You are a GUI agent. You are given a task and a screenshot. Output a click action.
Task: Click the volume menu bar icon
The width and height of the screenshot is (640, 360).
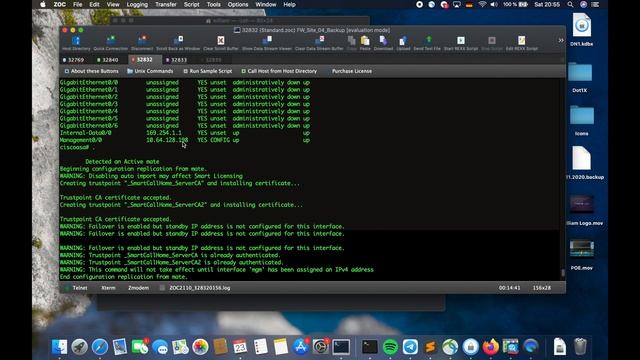(x=494, y=4)
